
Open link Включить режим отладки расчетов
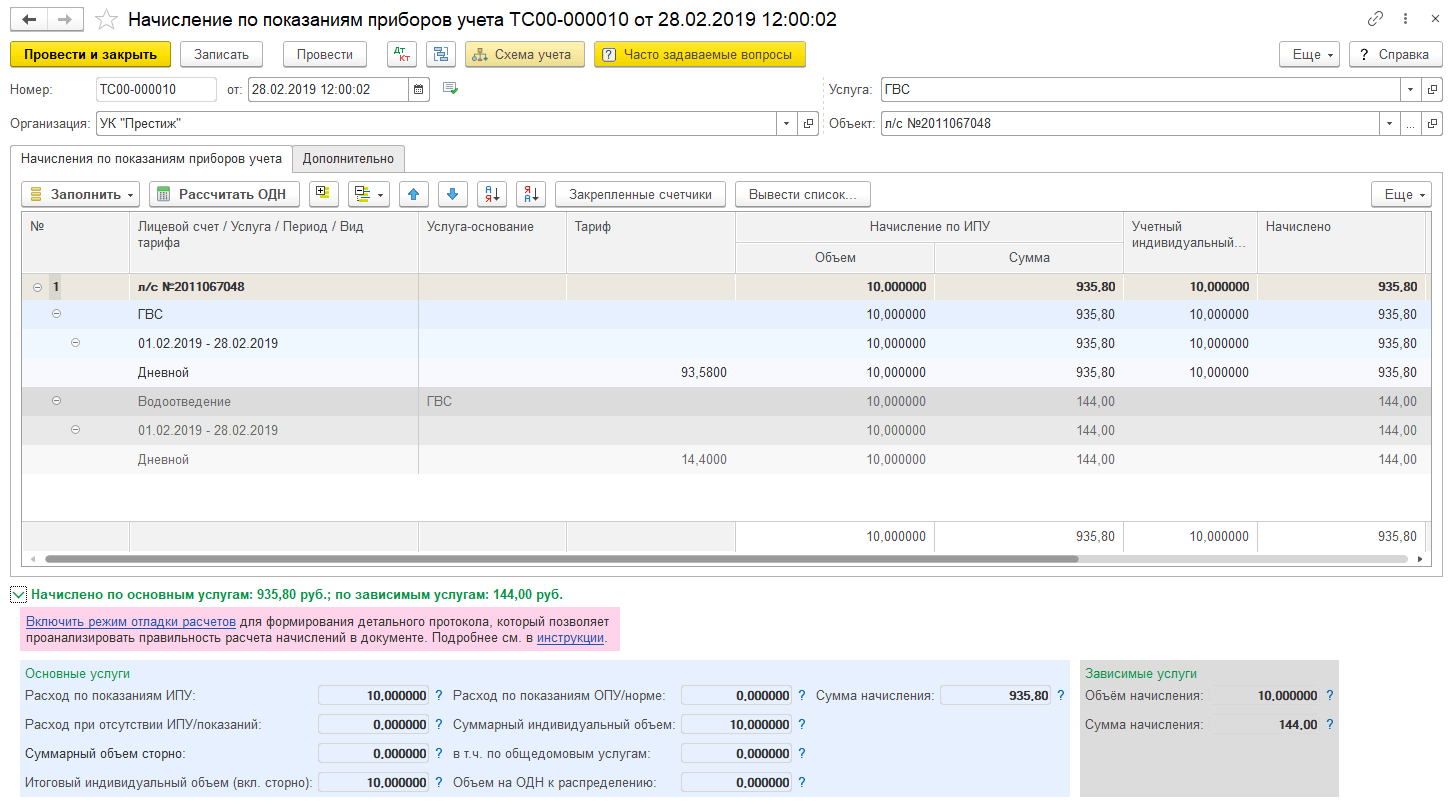click(x=131, y=621)
